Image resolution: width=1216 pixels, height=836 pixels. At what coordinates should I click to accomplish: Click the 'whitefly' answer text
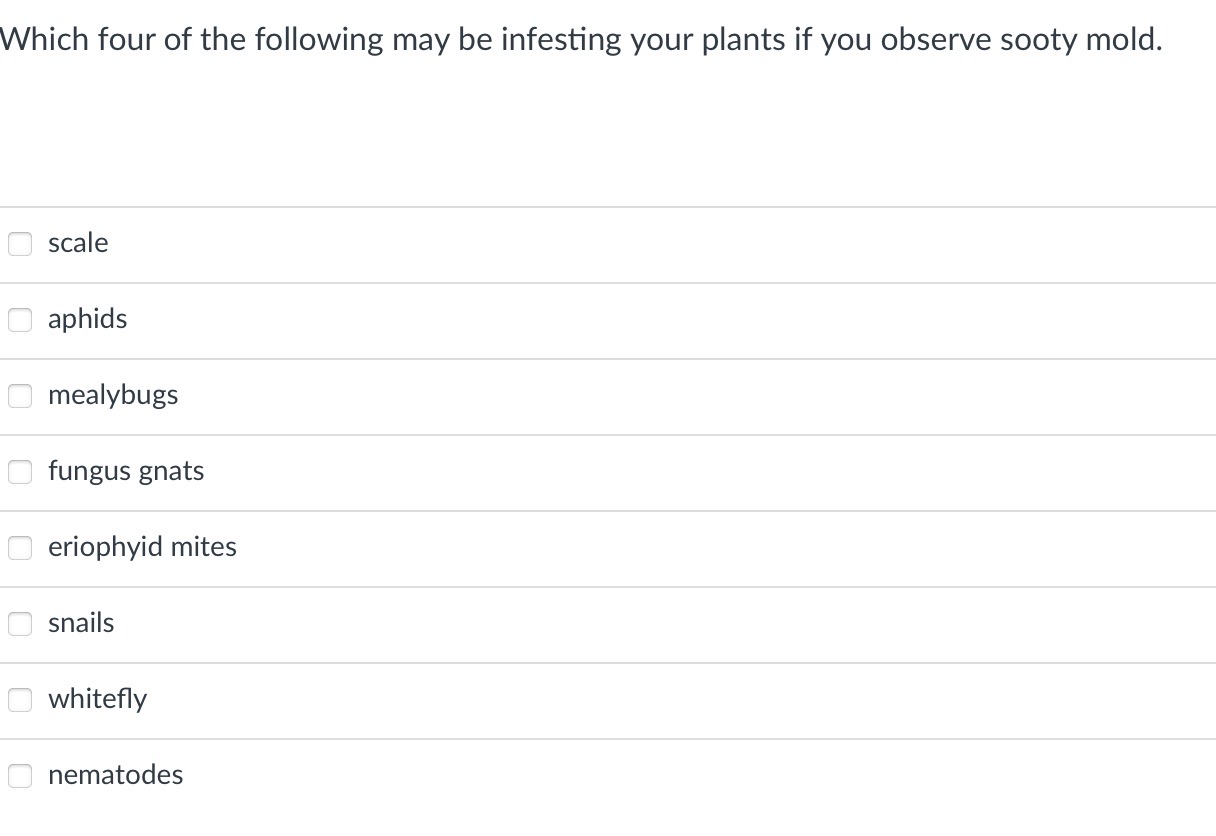point(97,699)
